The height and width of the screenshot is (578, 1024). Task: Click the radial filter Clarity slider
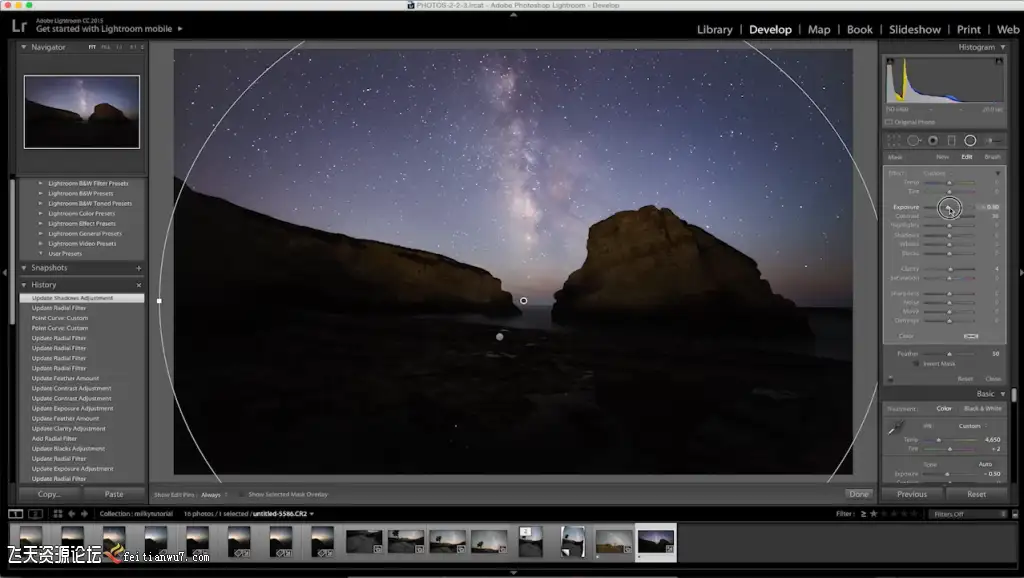click(950, 269)
